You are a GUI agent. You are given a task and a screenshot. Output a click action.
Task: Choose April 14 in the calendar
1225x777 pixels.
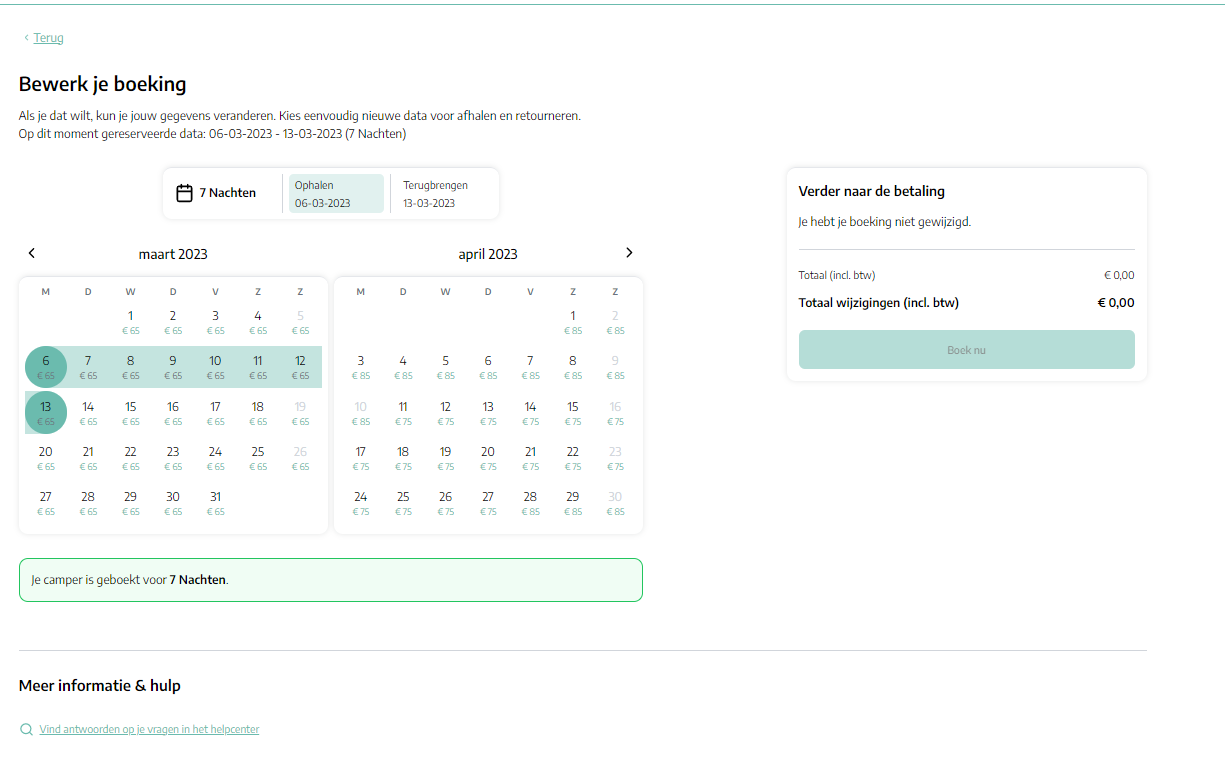pos(531,413)
